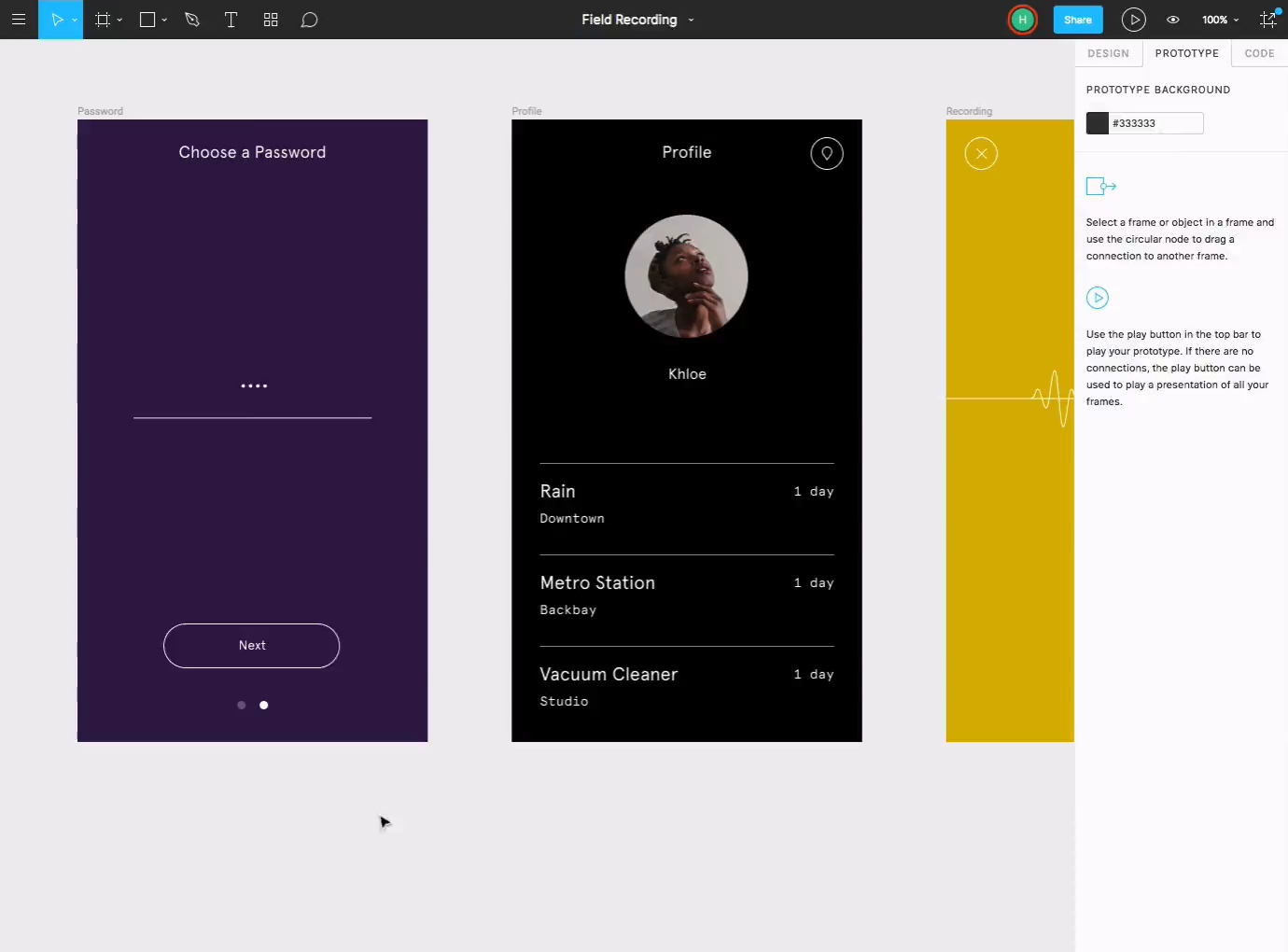Image resolution: width=1288 pixels, height=952 pixels.
Task: Expand the shape tools dropdown arrow
Action: point(164,20)
